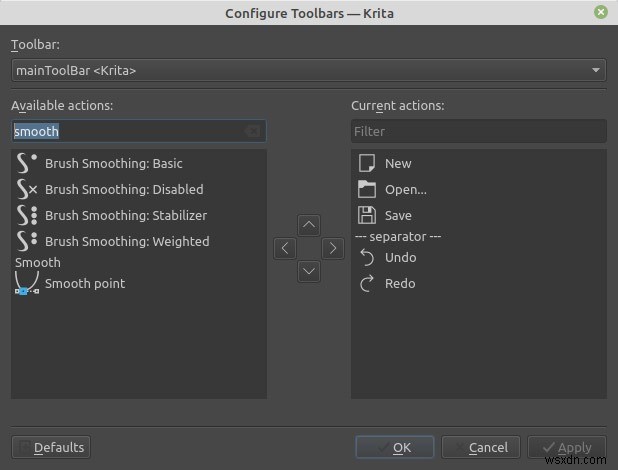Click the Open folder icon in current actions

tap(367, 189)
